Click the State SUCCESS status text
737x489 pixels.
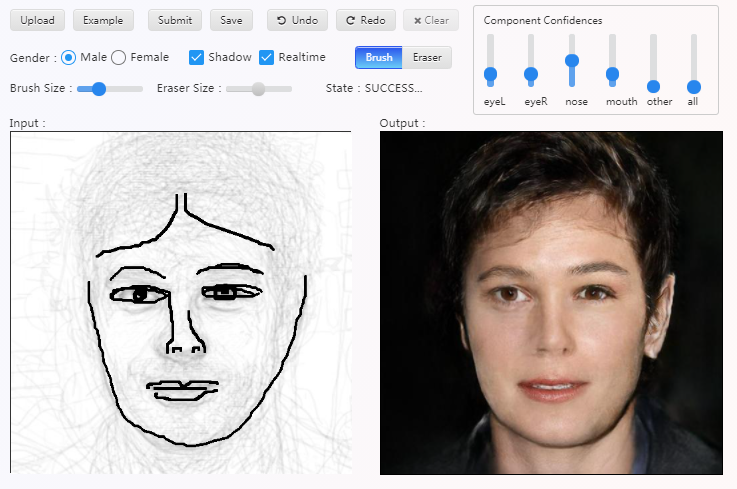(374, 88)
